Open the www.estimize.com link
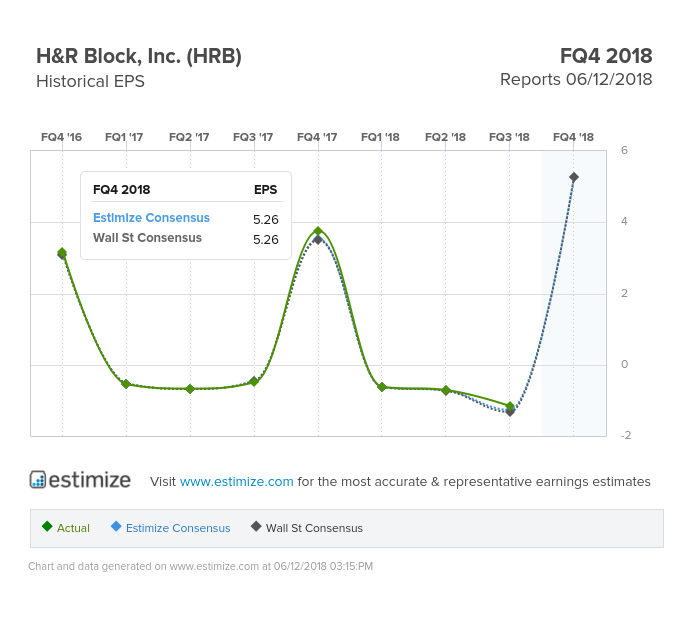This screenshot has height=620, width=685. (x=236, y=481)
